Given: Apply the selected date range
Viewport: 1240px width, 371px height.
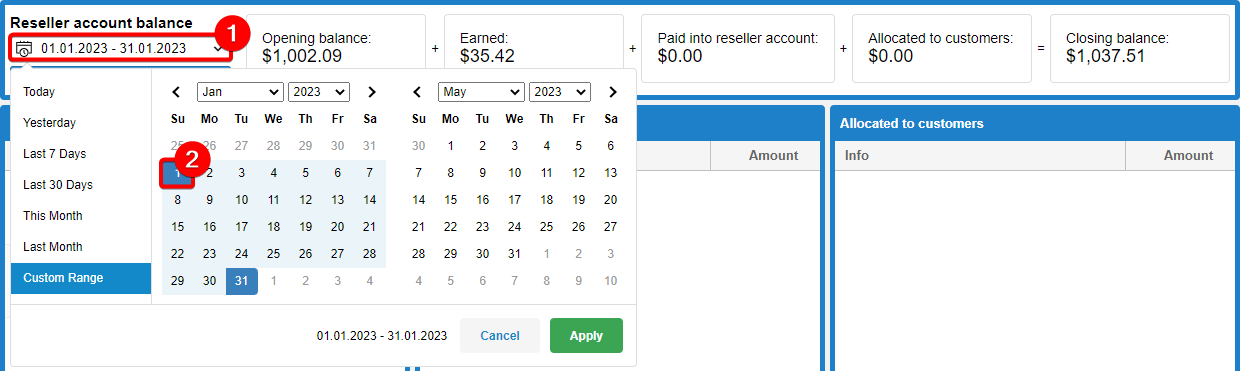Looking at the screenshot, I should (x=586, y=336).
